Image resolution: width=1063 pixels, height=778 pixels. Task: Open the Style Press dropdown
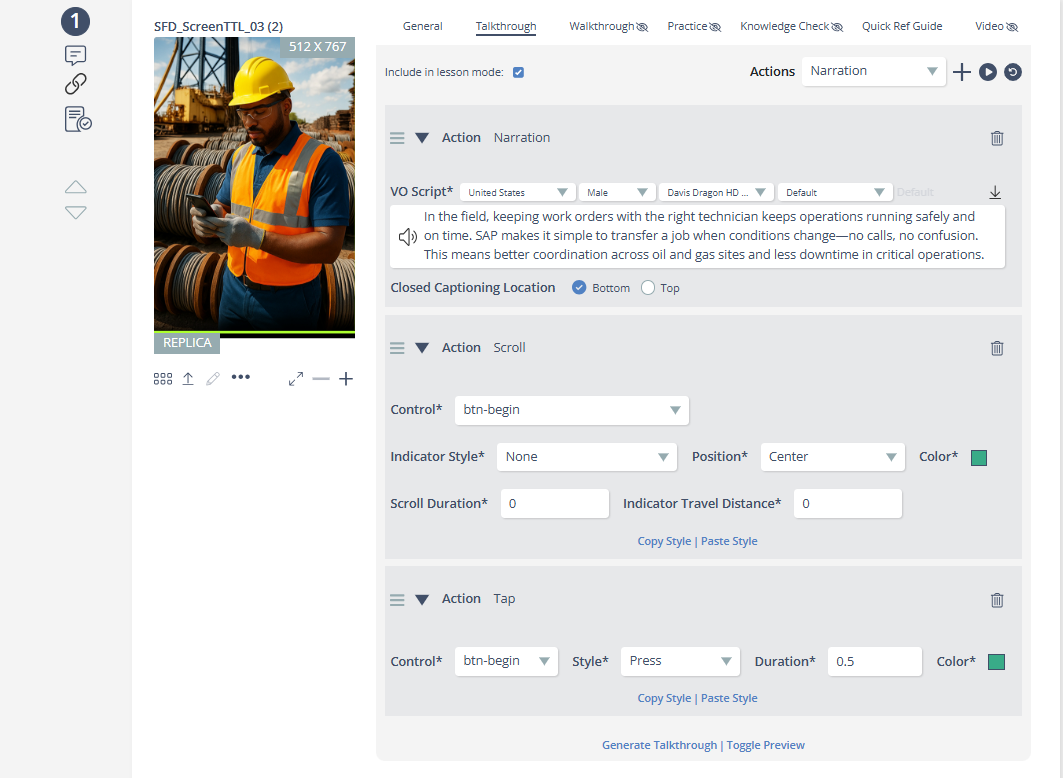(680, 661)
